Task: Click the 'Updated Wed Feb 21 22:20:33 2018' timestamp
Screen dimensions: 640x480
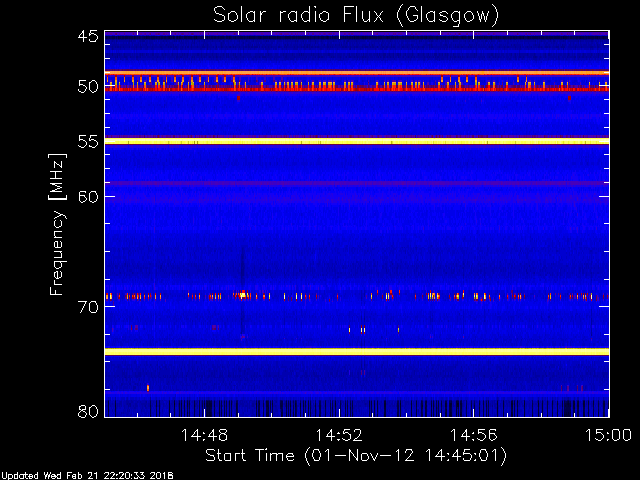Action: coord(87,476)
